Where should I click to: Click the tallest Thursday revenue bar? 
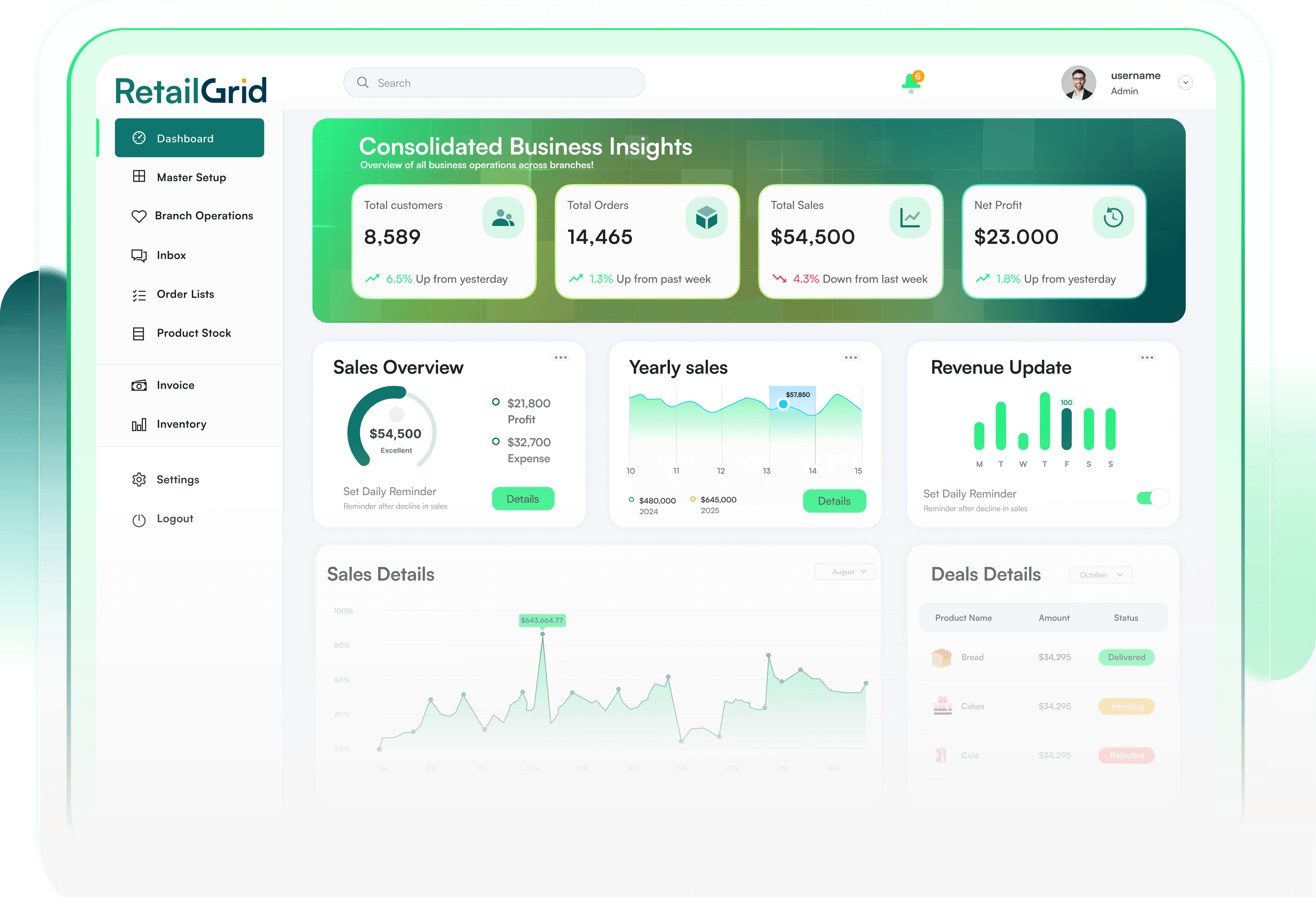[1045, 421]
